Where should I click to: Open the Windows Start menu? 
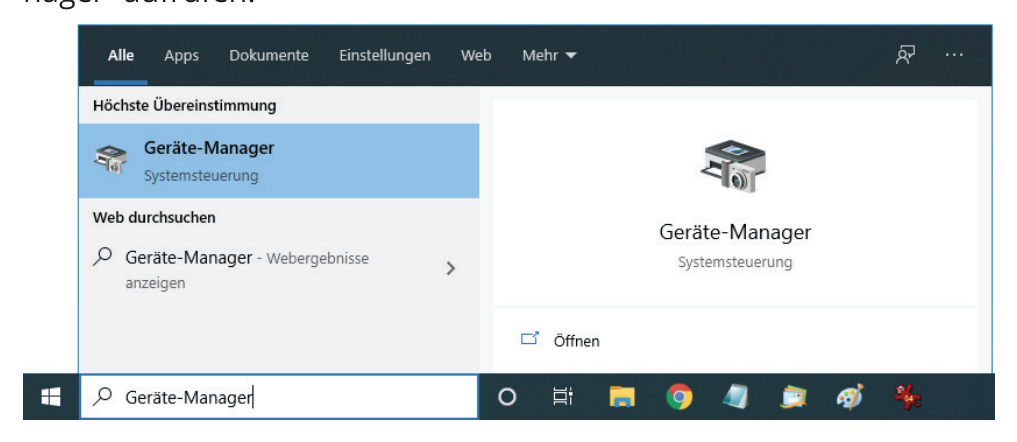51,397
